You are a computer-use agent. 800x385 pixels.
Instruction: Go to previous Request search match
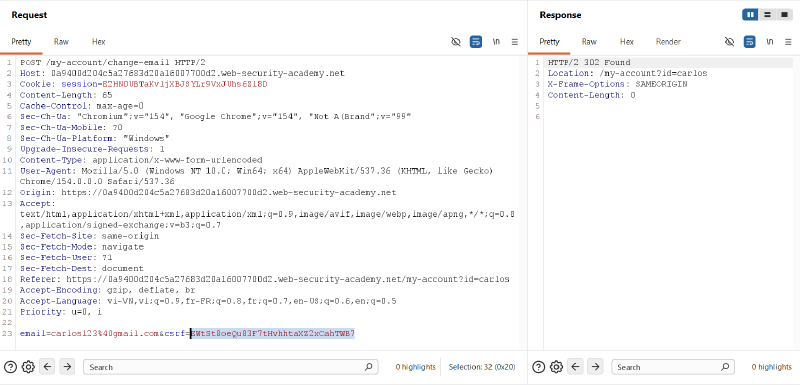47,366
